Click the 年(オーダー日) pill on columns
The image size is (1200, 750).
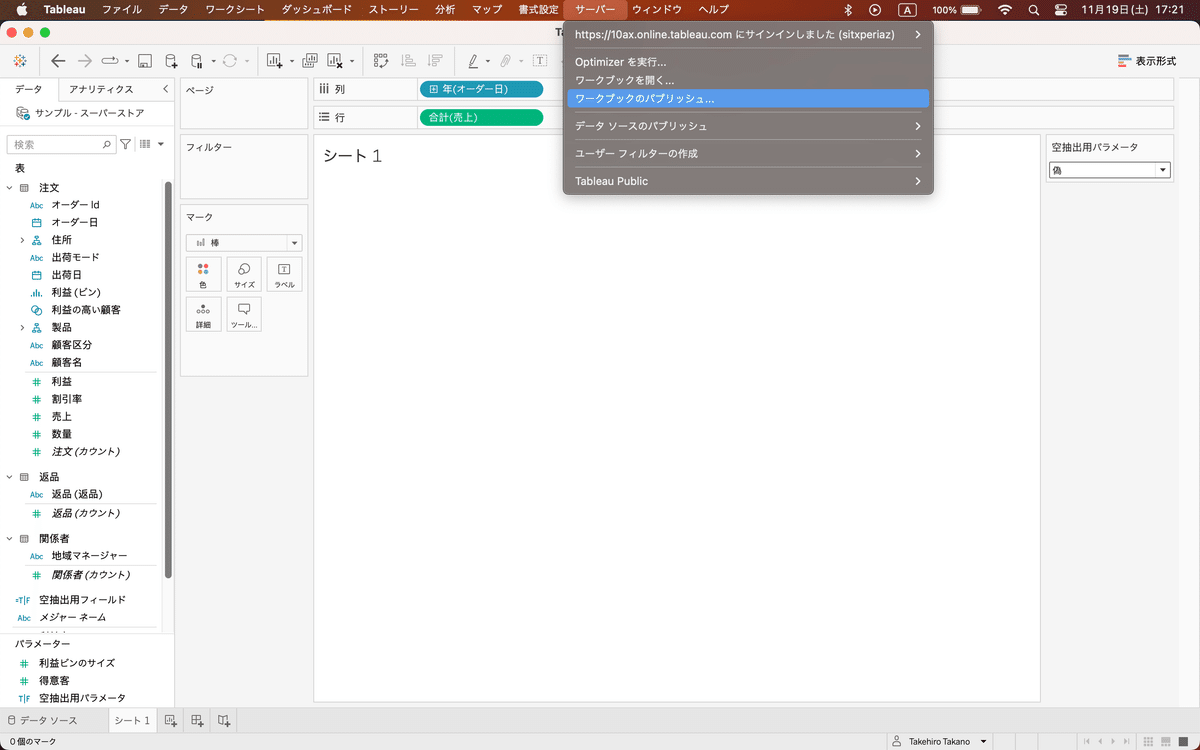coord(481,89)
